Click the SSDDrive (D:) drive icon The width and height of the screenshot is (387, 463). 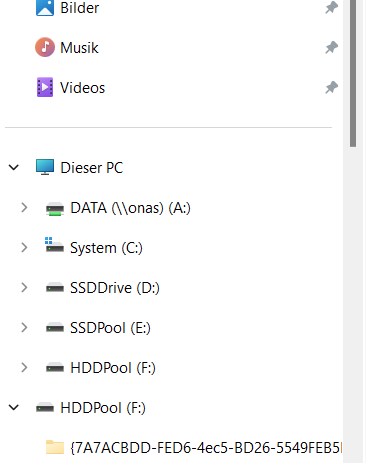point(55,288)
